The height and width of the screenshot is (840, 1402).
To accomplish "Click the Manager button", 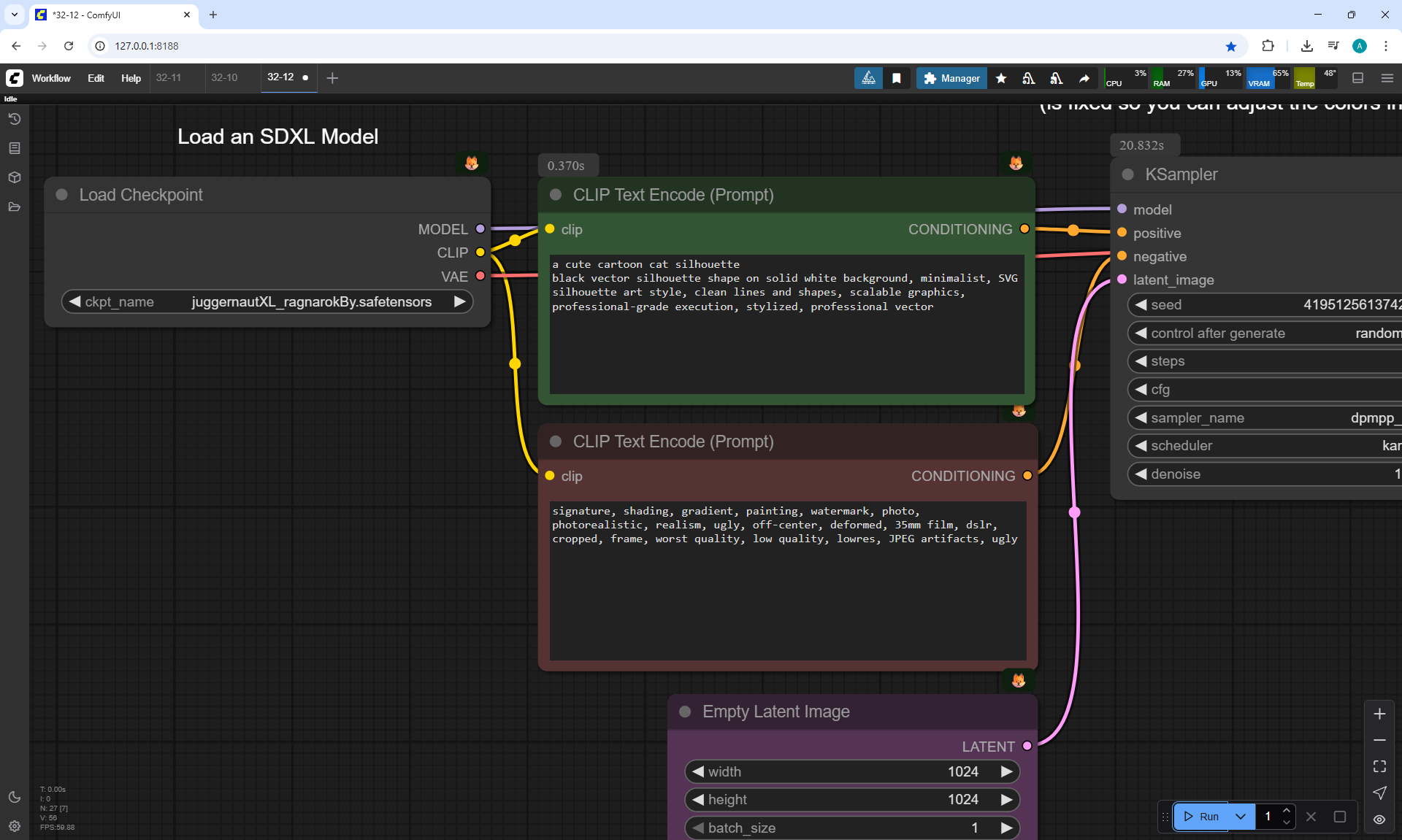I will (951, 78).
